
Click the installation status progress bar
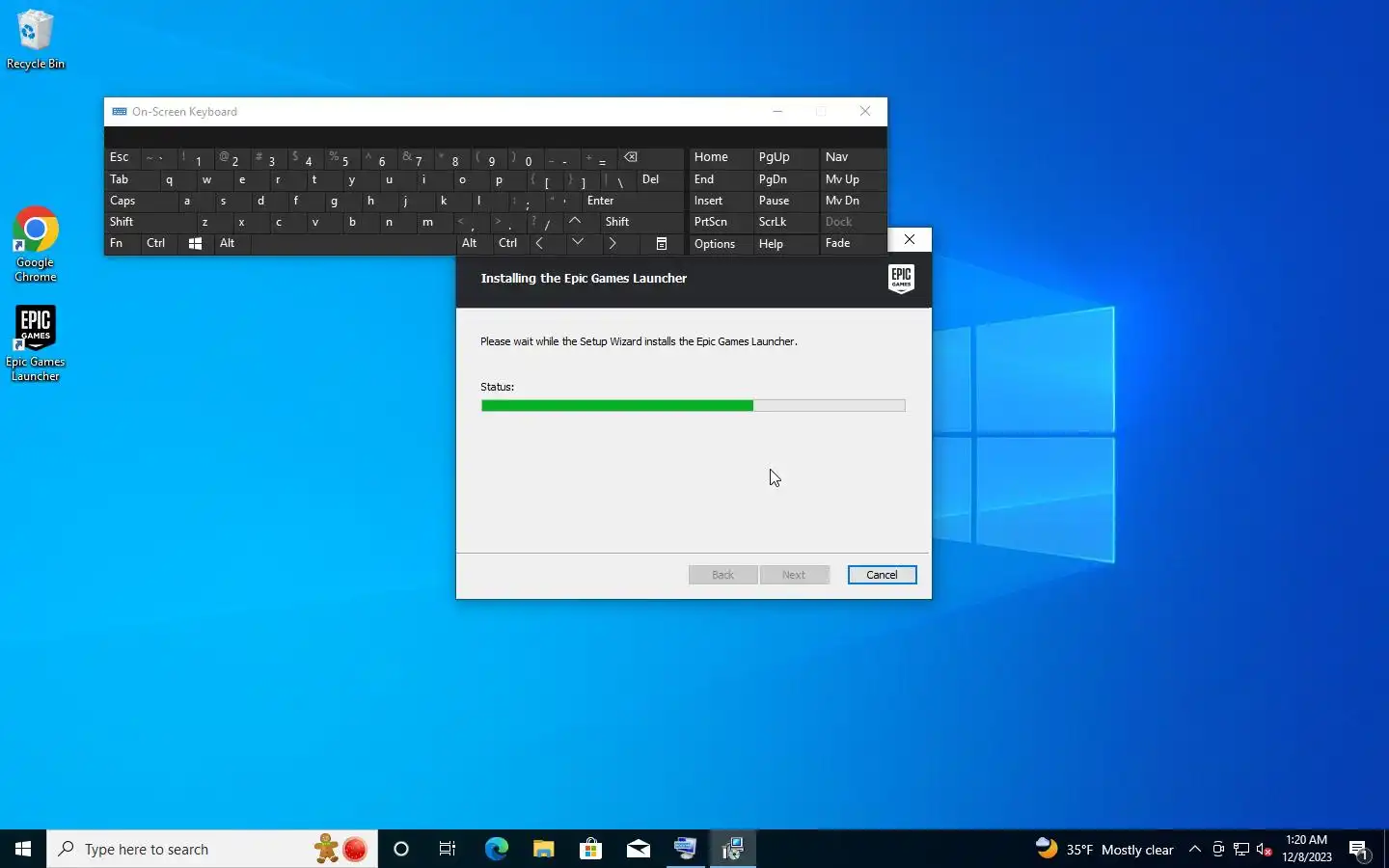coord(693,406)
